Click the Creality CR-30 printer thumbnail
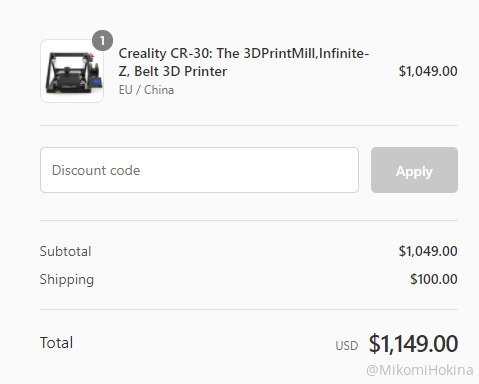Screen dimensions: 479x384 [x=72, y=71]
